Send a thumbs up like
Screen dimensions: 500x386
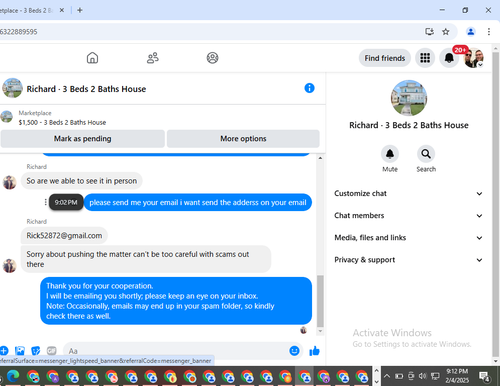click(x=314, y=351)
